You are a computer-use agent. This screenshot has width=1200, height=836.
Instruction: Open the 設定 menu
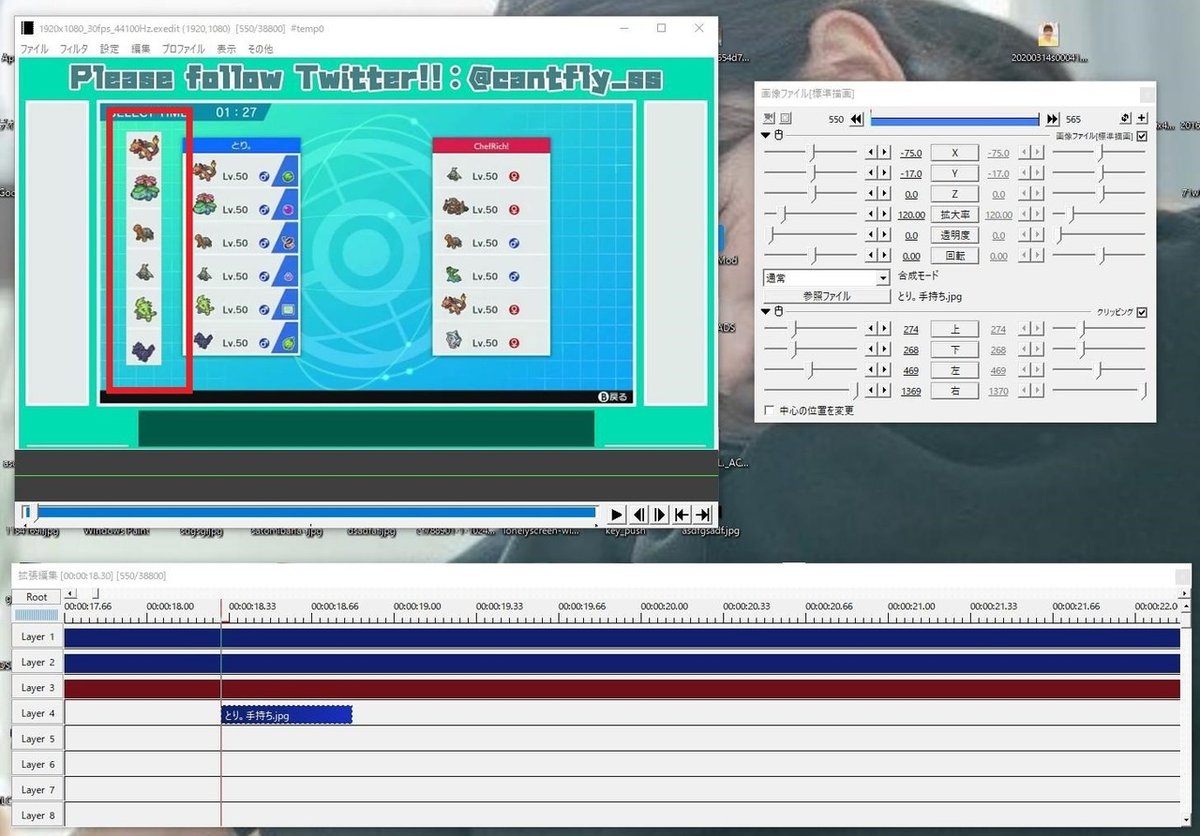point(110,48)
